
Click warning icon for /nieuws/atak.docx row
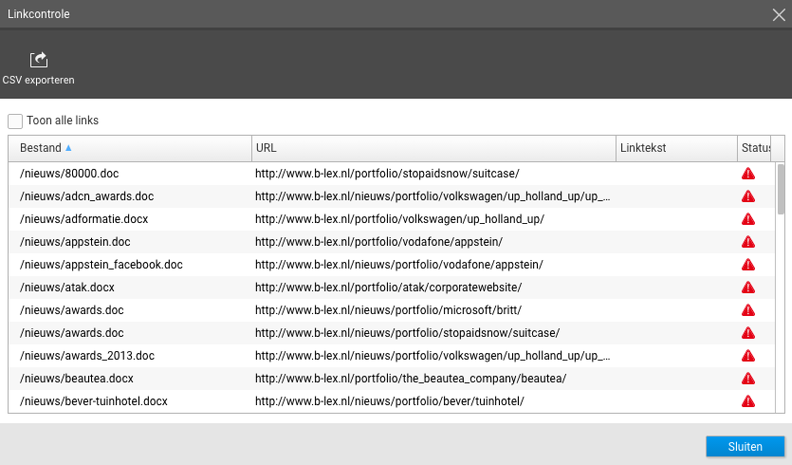click(x=748, y=287)
